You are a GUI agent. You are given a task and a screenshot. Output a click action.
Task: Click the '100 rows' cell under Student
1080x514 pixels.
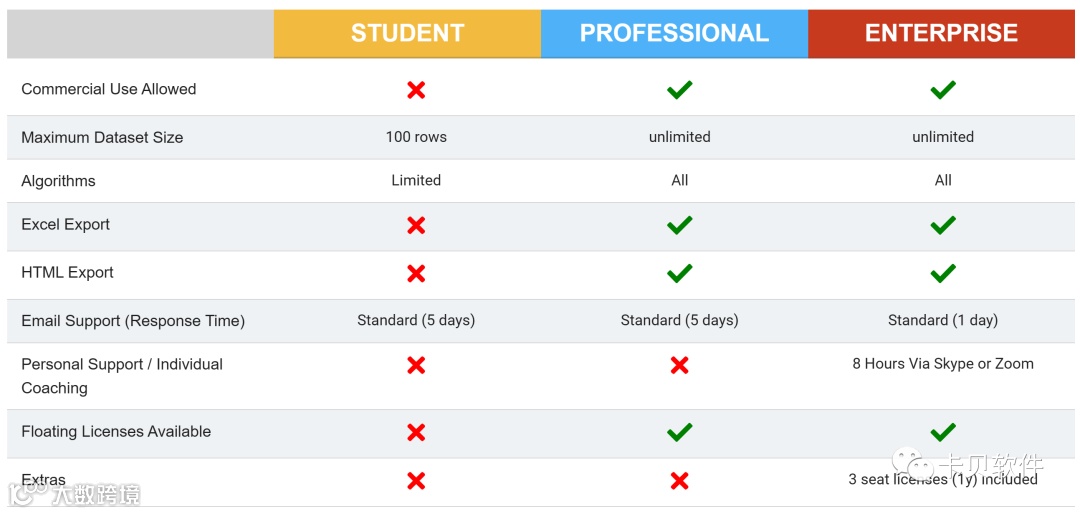[x=416, y=137]
